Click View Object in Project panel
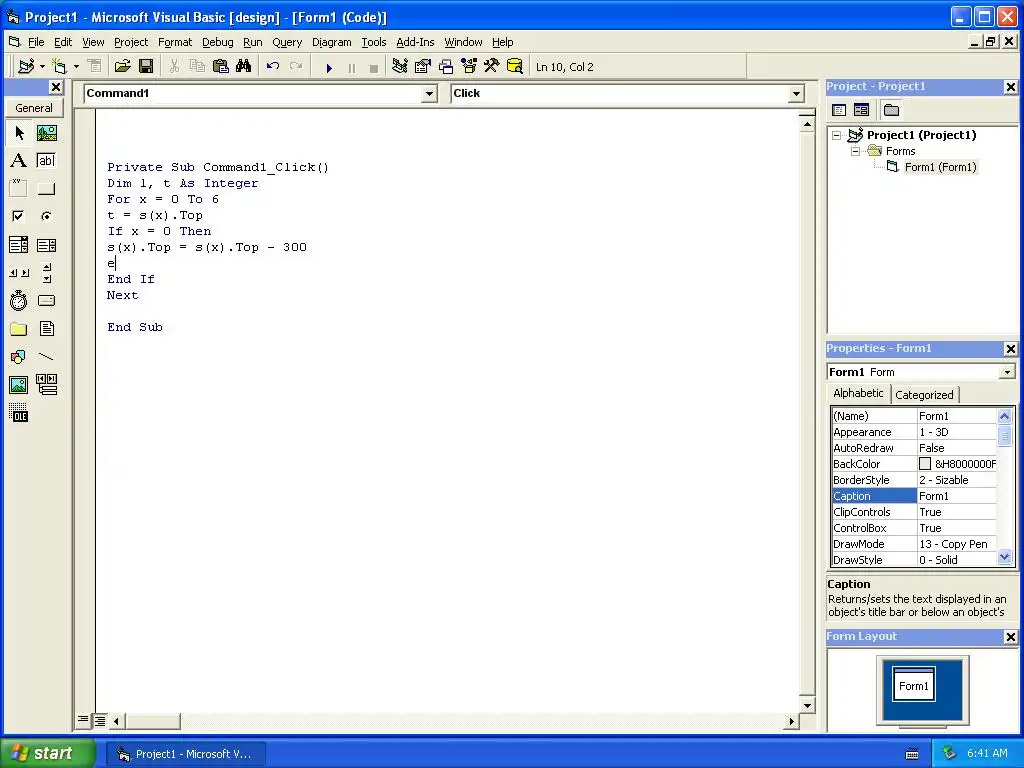The height and width of the screenshot is (768, 1024). [x=861, y=110]
